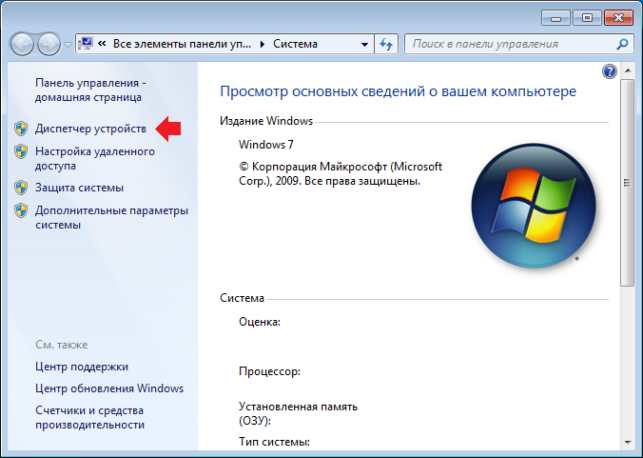The height and width of the screenshot is (458, 643).
Task: Click shield icon beside Защита системы
Action: coord(21,187)
